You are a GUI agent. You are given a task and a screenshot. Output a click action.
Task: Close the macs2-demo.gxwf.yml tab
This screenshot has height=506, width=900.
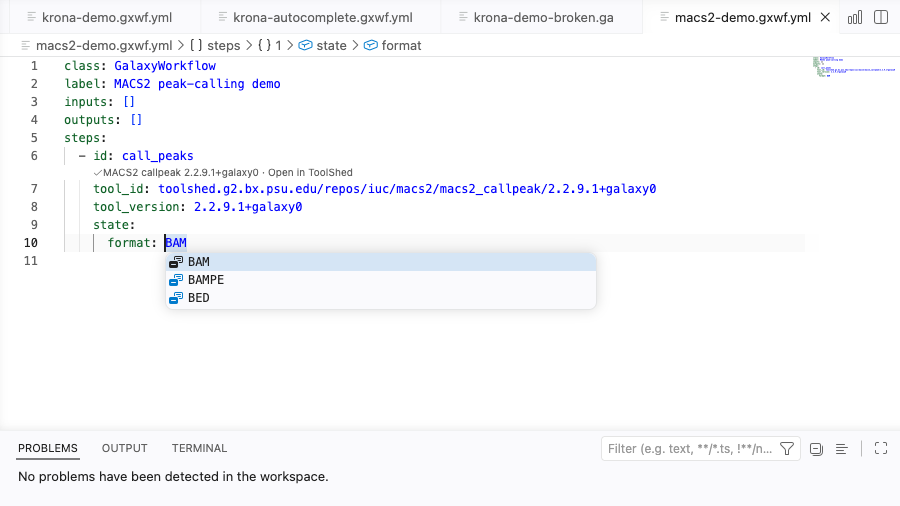coord(825,17)
